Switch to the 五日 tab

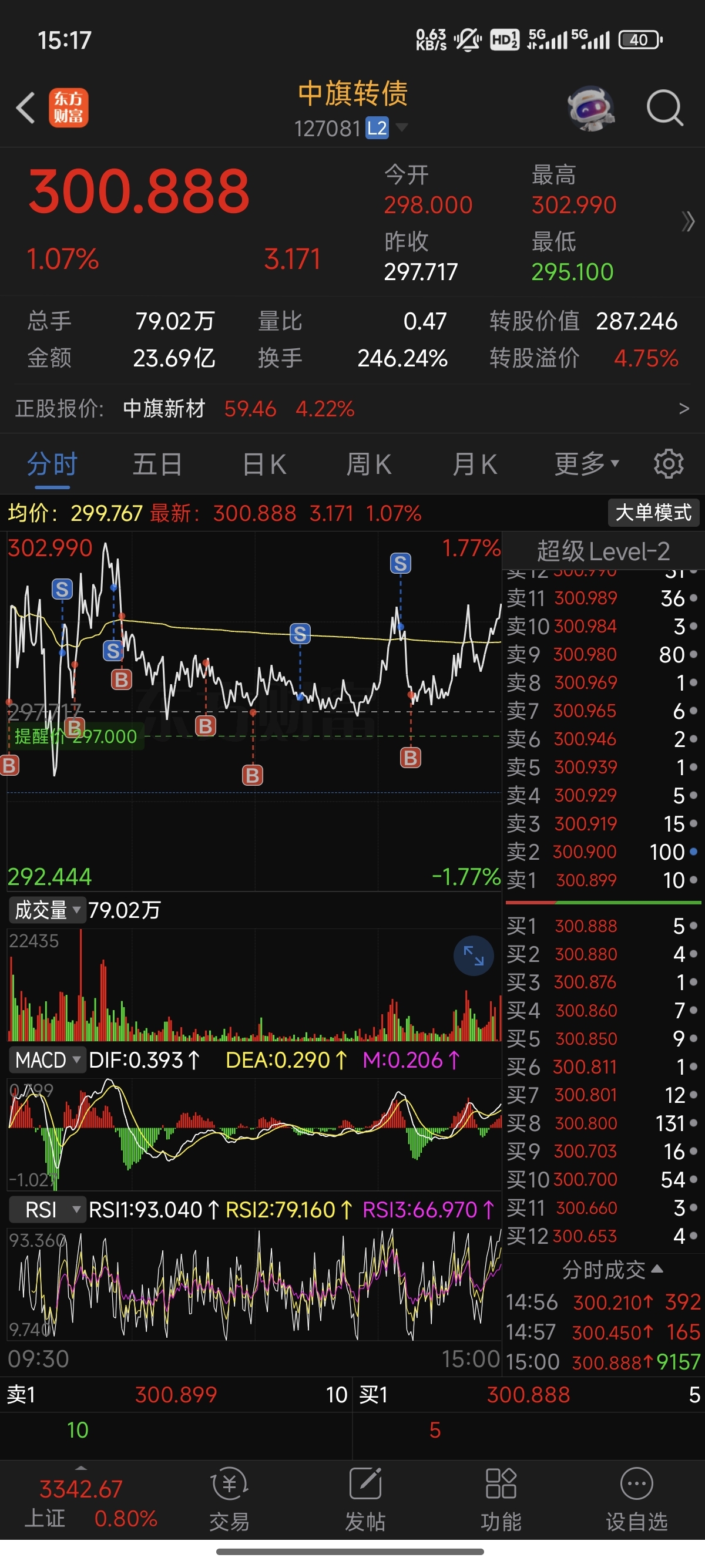157,465
